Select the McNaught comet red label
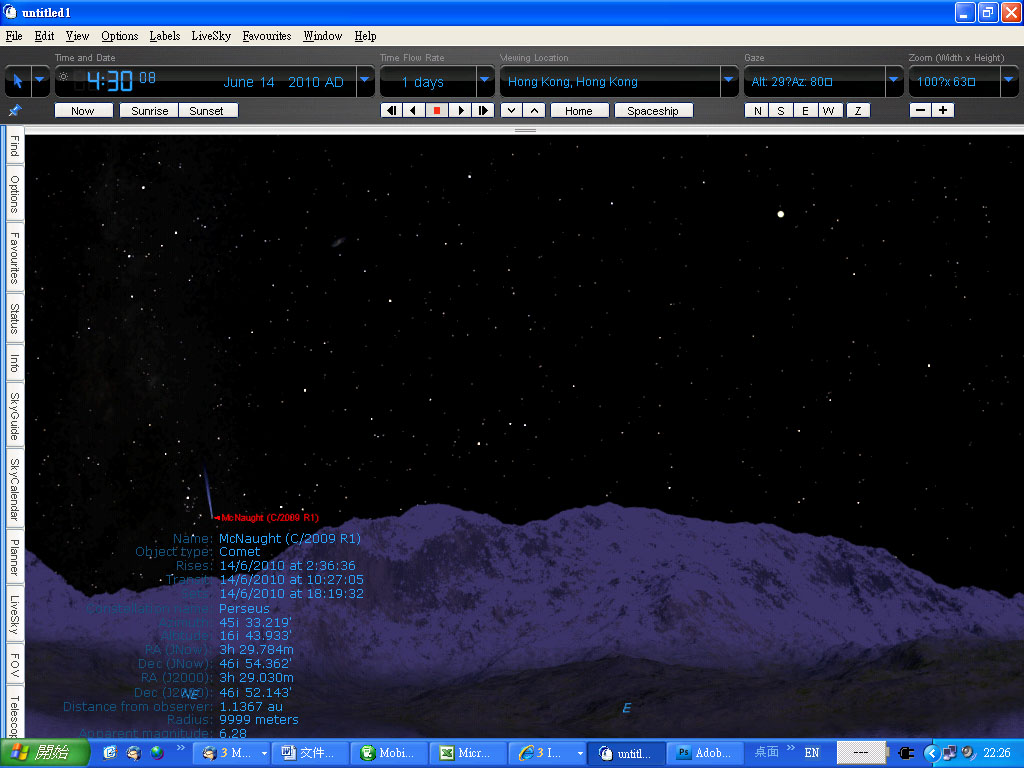 [x=268, y=518]
